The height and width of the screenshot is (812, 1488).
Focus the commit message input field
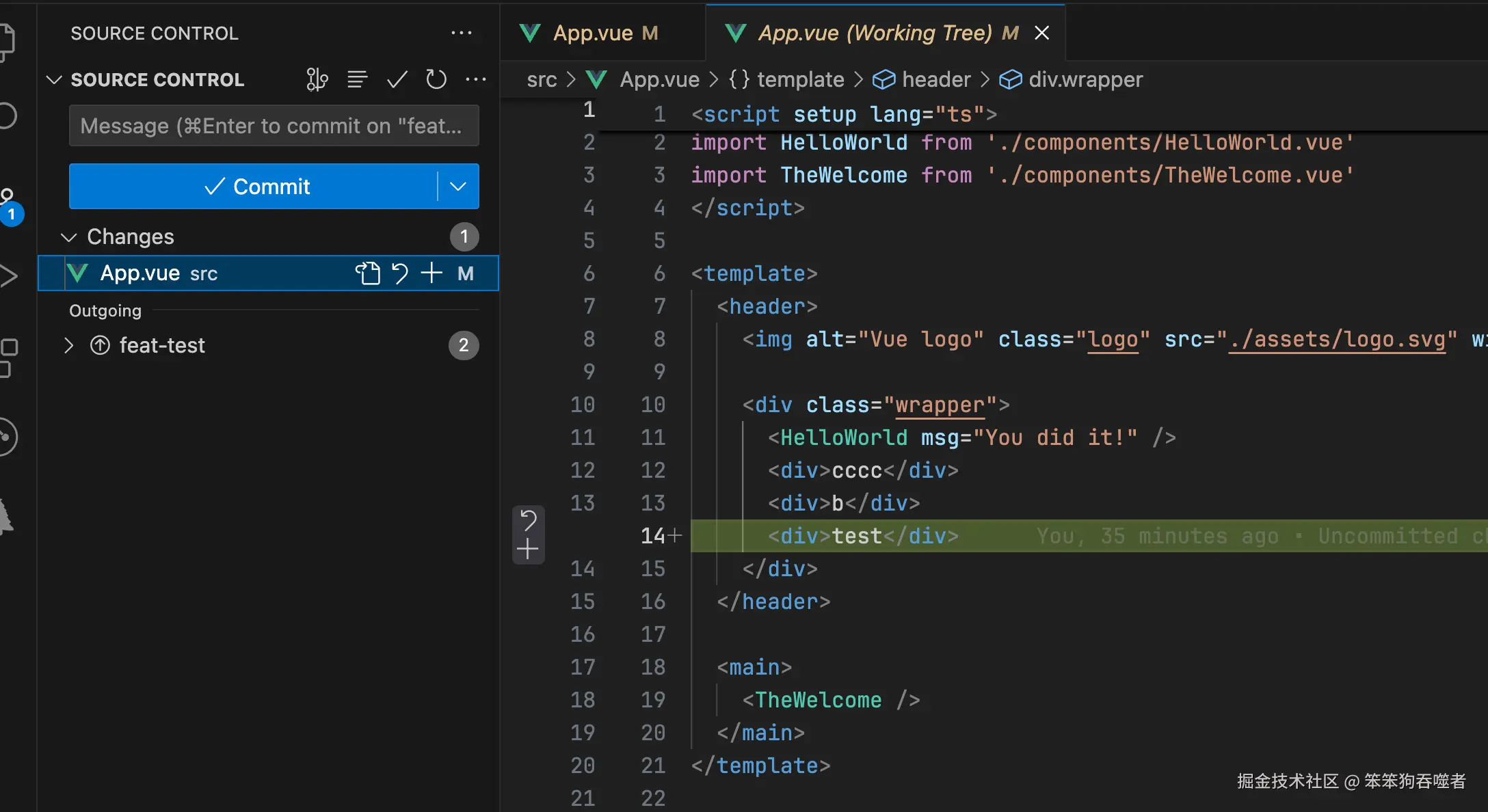[x=274, y=126]
